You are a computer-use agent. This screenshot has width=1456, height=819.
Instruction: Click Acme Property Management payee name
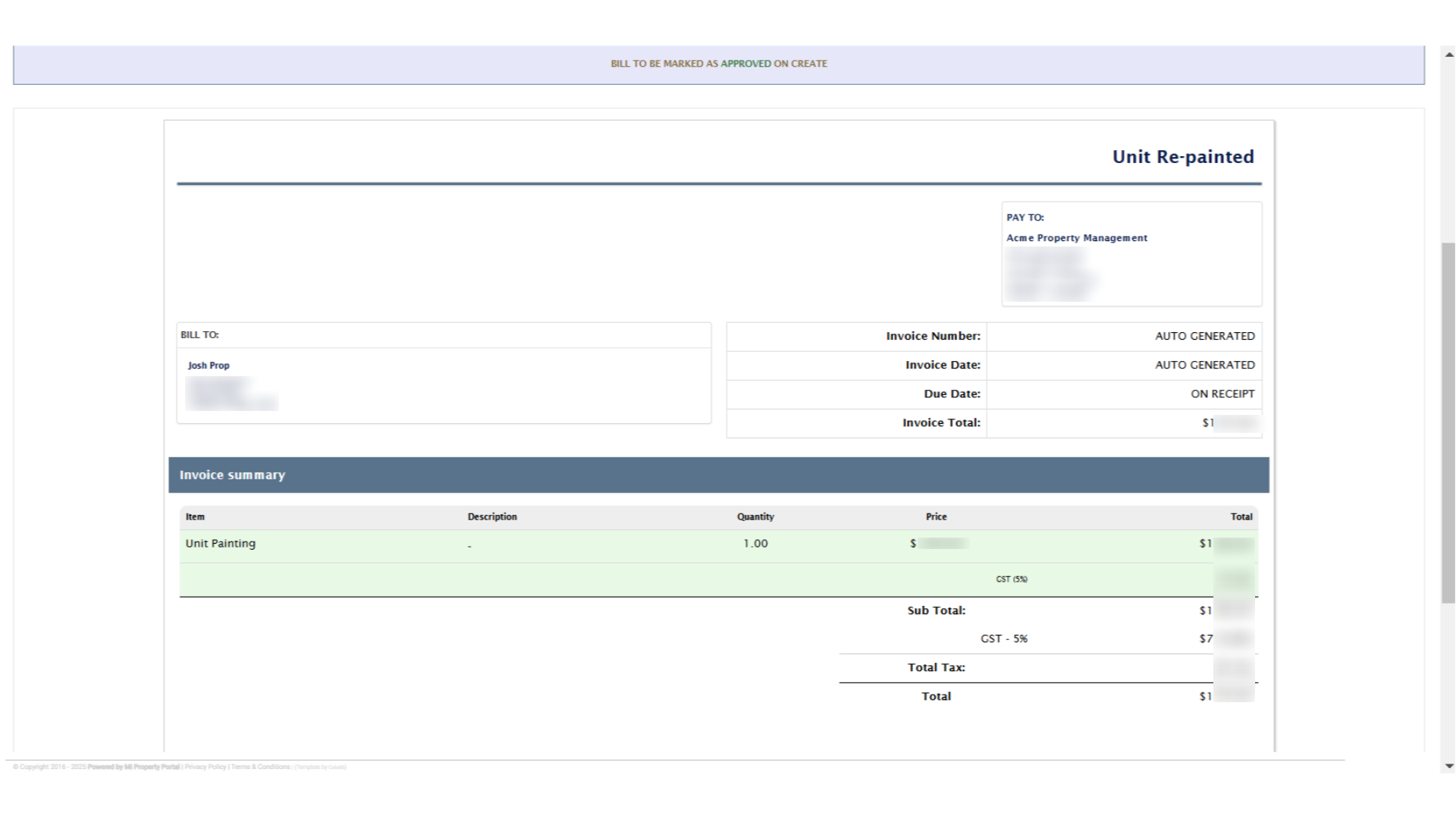[1076, 238]
